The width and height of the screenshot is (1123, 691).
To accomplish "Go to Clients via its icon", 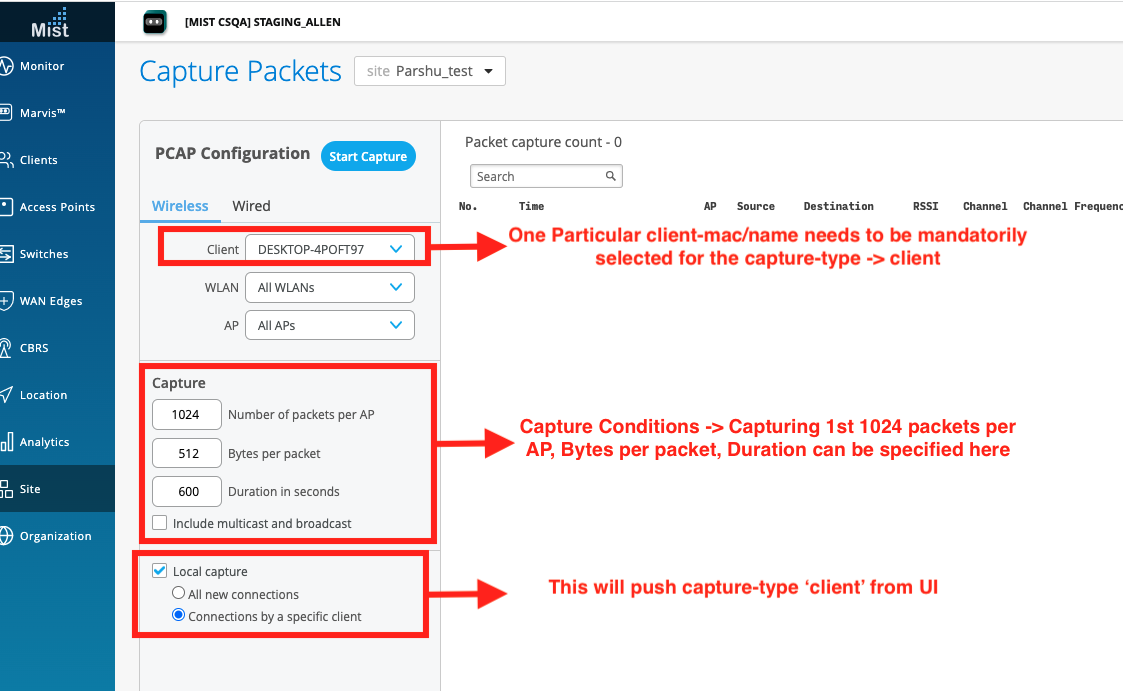I will (6, 160).
